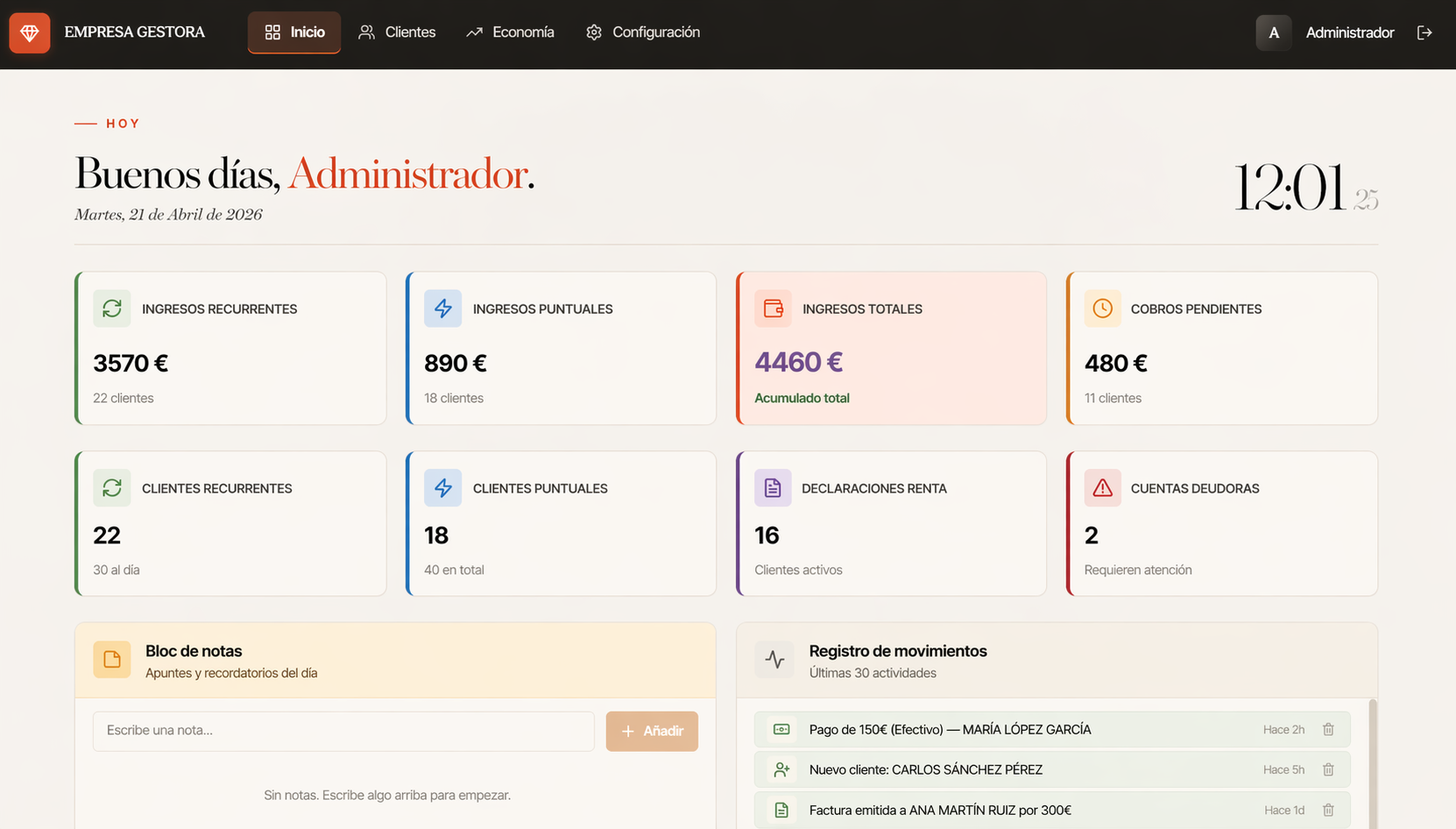1456x829 pixels.
Task: Click the Clientes Puntuales lightning icon
Action: tap(443, 488)
